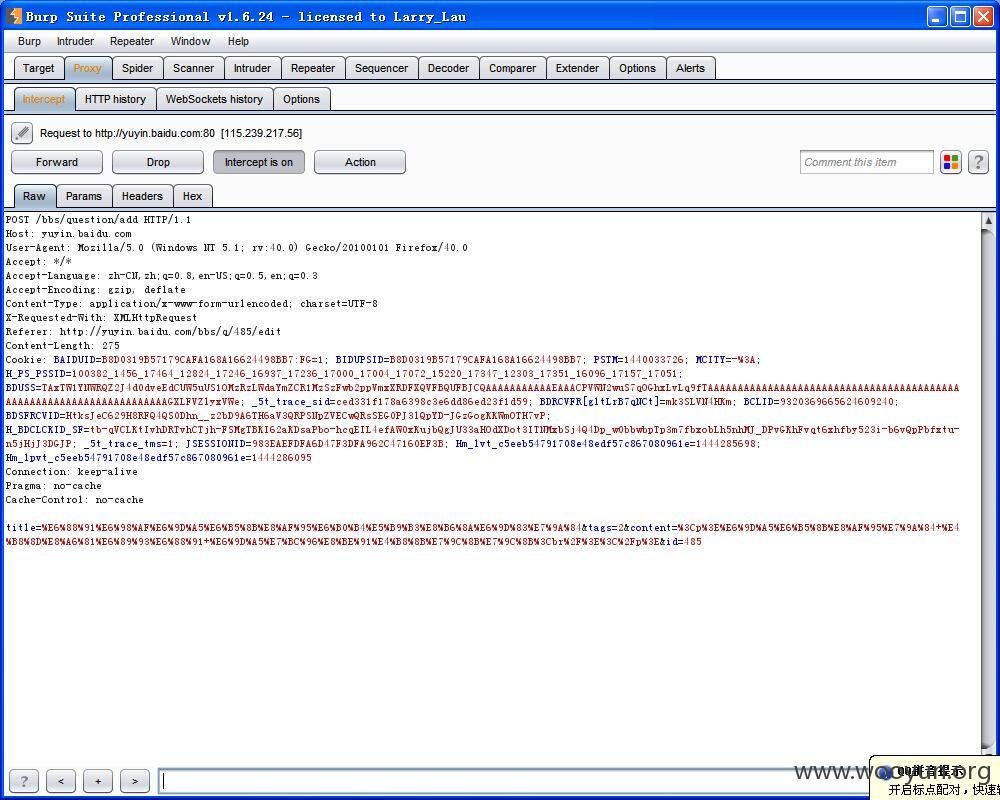Click the X-Requested-With: XMLHttpRequest line
Viewport: 1000px width, 800px height.
click(101, 318)
